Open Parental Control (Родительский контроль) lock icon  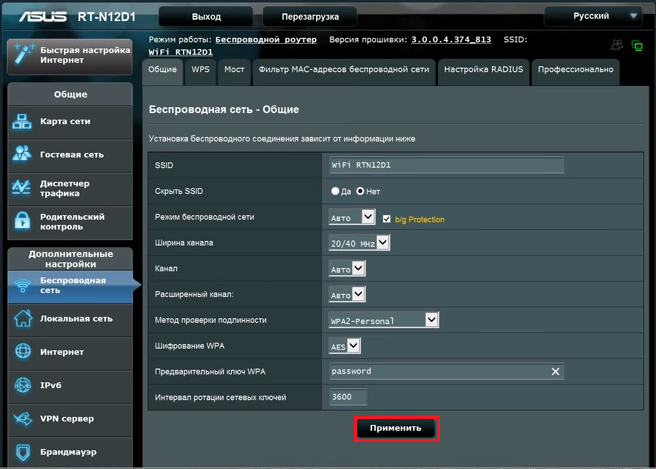(22, 221)
